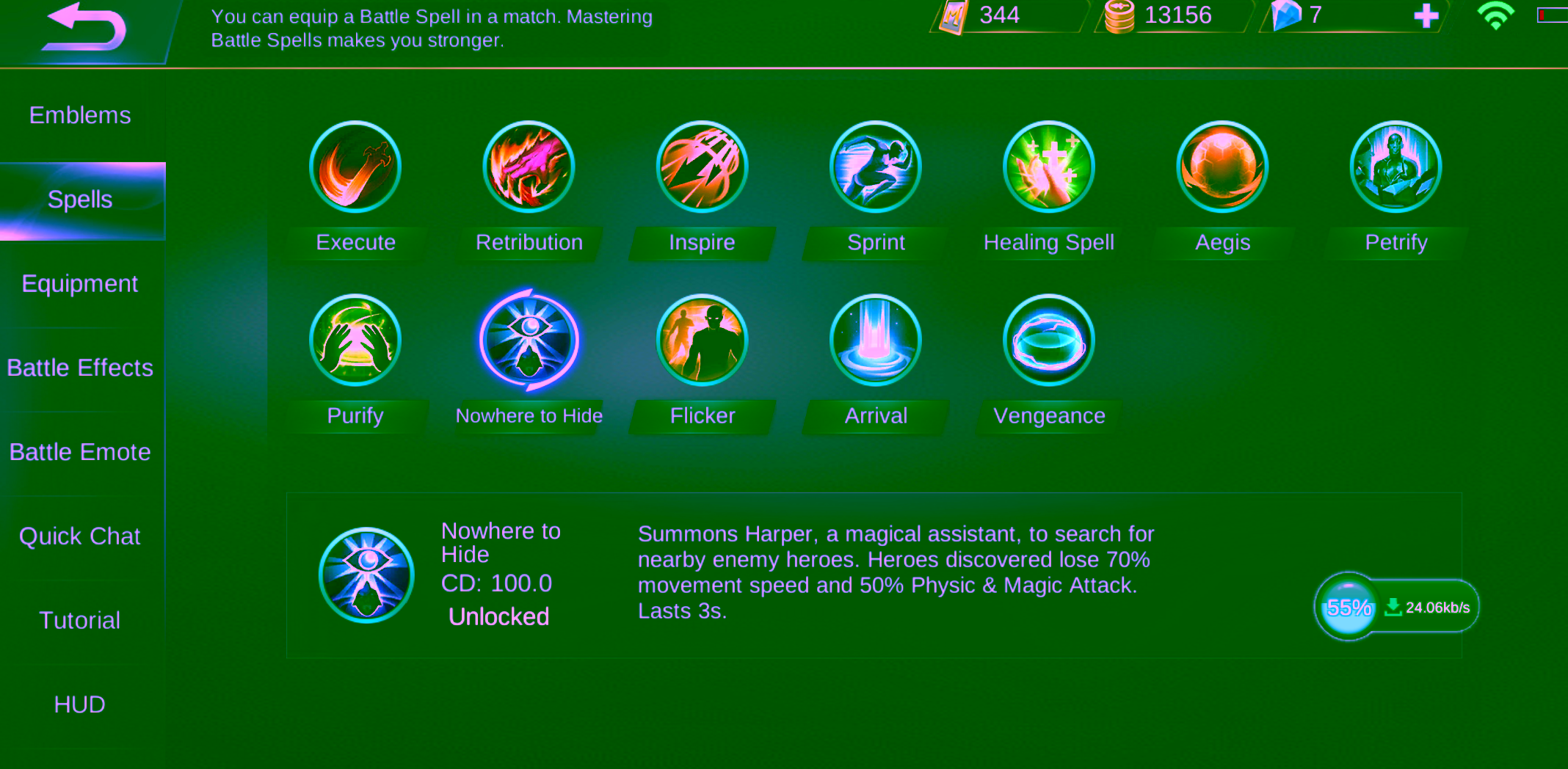Select the Execute spell icon

(x=355, y=167)
